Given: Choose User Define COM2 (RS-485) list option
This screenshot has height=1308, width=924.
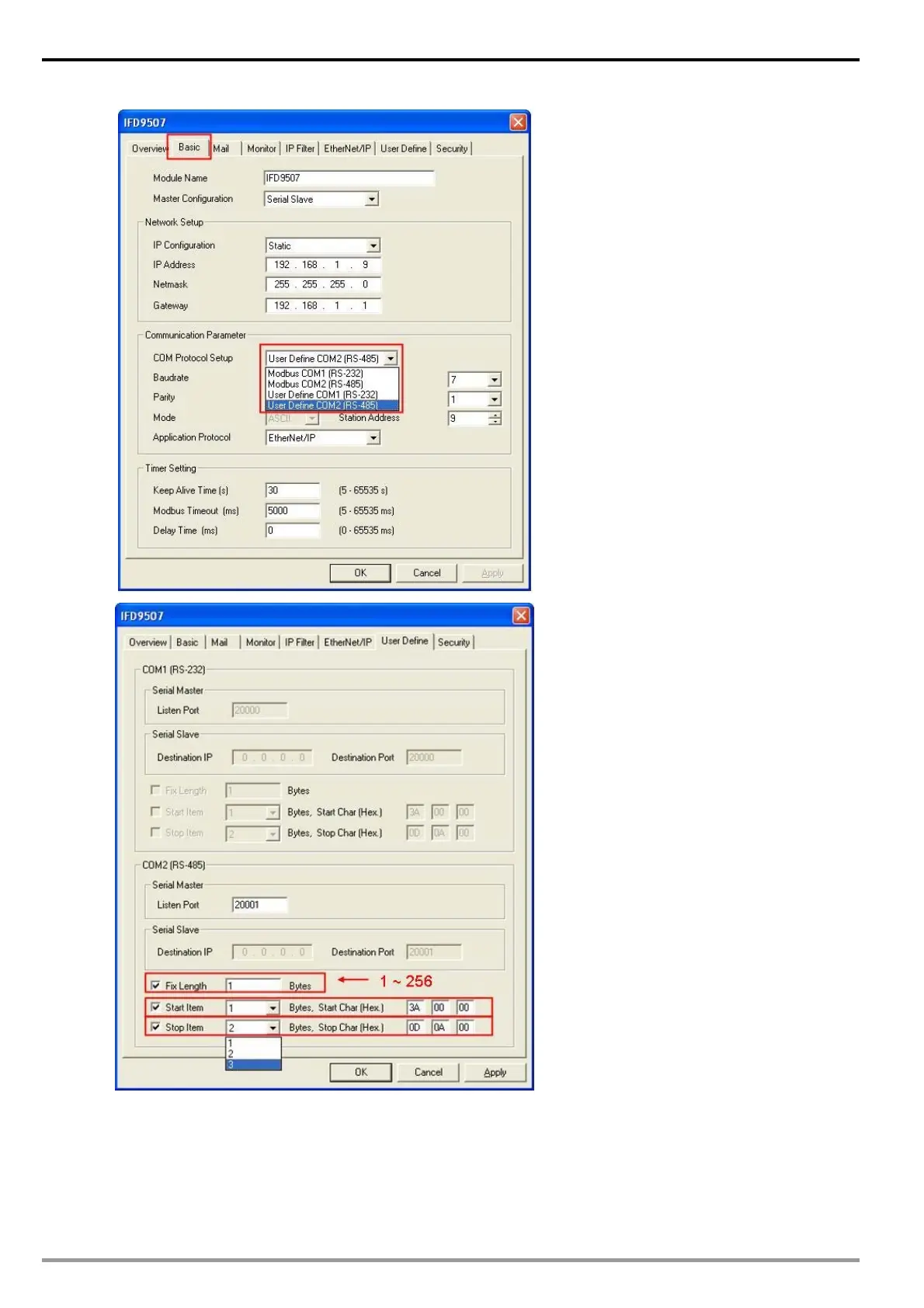Looking at the screenshot, I should click(332, 405).
